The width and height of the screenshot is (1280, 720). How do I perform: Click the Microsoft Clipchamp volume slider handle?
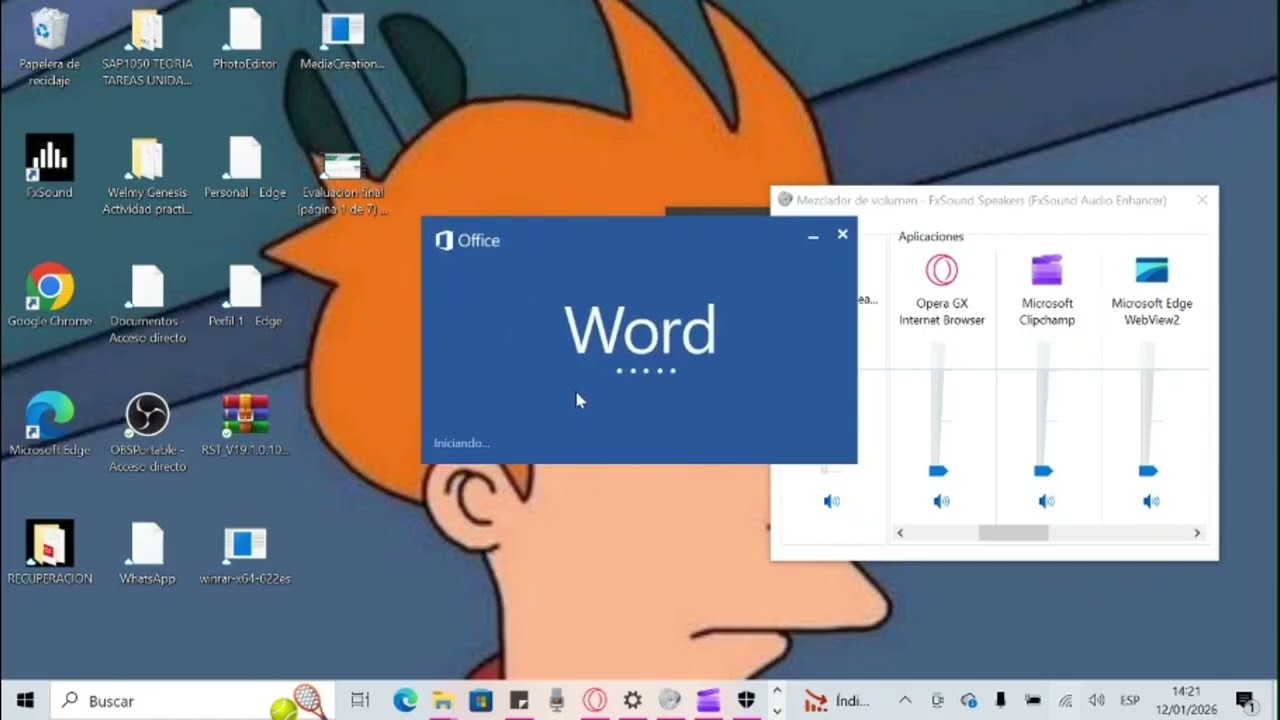[x=1043, y=470]
